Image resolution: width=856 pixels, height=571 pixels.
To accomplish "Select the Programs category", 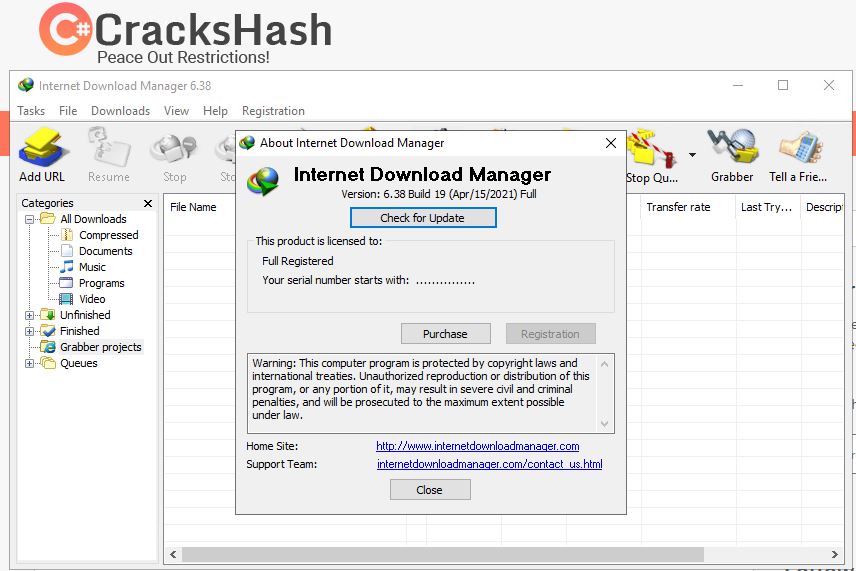I will click(x=102, y=283).
